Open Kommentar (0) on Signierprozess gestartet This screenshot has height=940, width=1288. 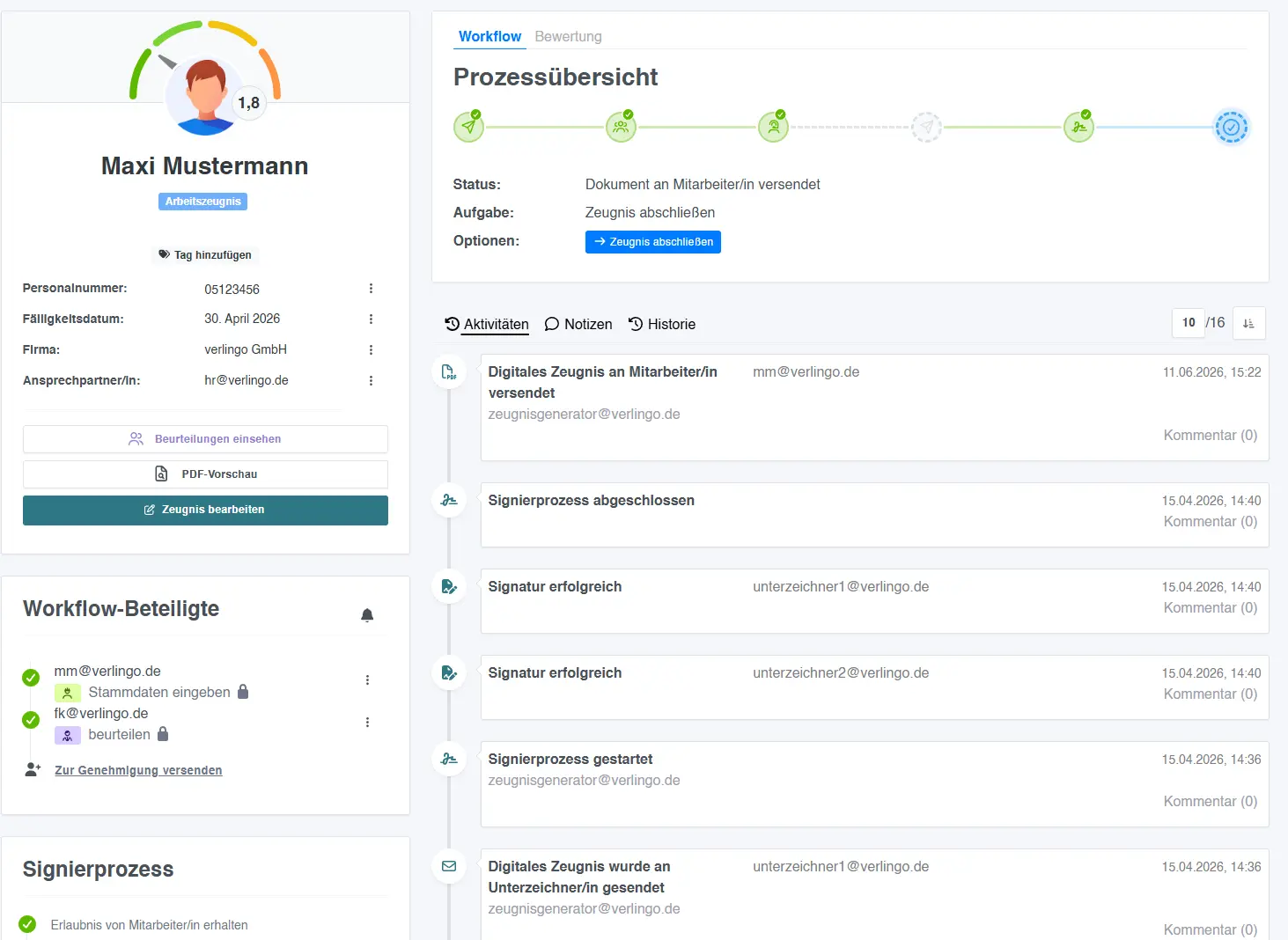1211,802
